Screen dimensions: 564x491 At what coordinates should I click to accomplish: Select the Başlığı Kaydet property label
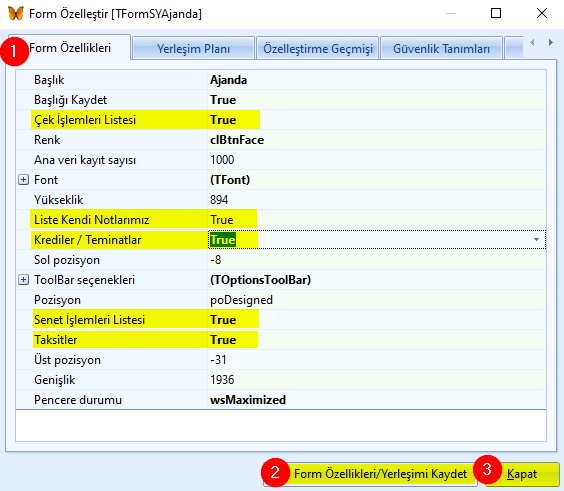[x=70, y=100]
